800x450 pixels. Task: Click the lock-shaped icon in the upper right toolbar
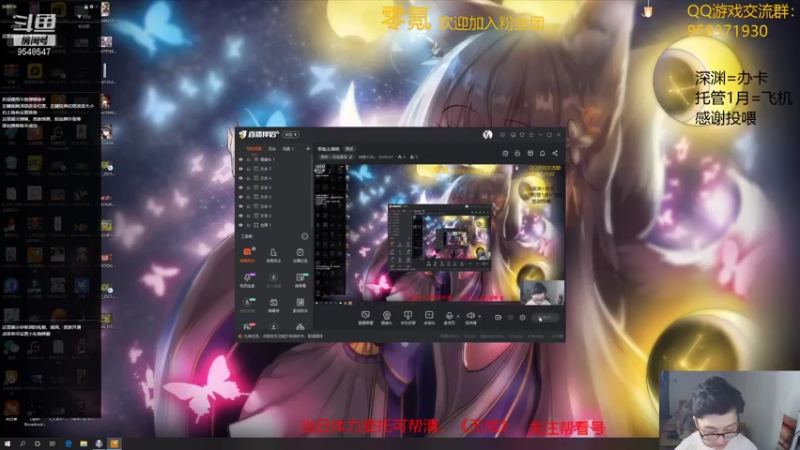tap(517, 153)
